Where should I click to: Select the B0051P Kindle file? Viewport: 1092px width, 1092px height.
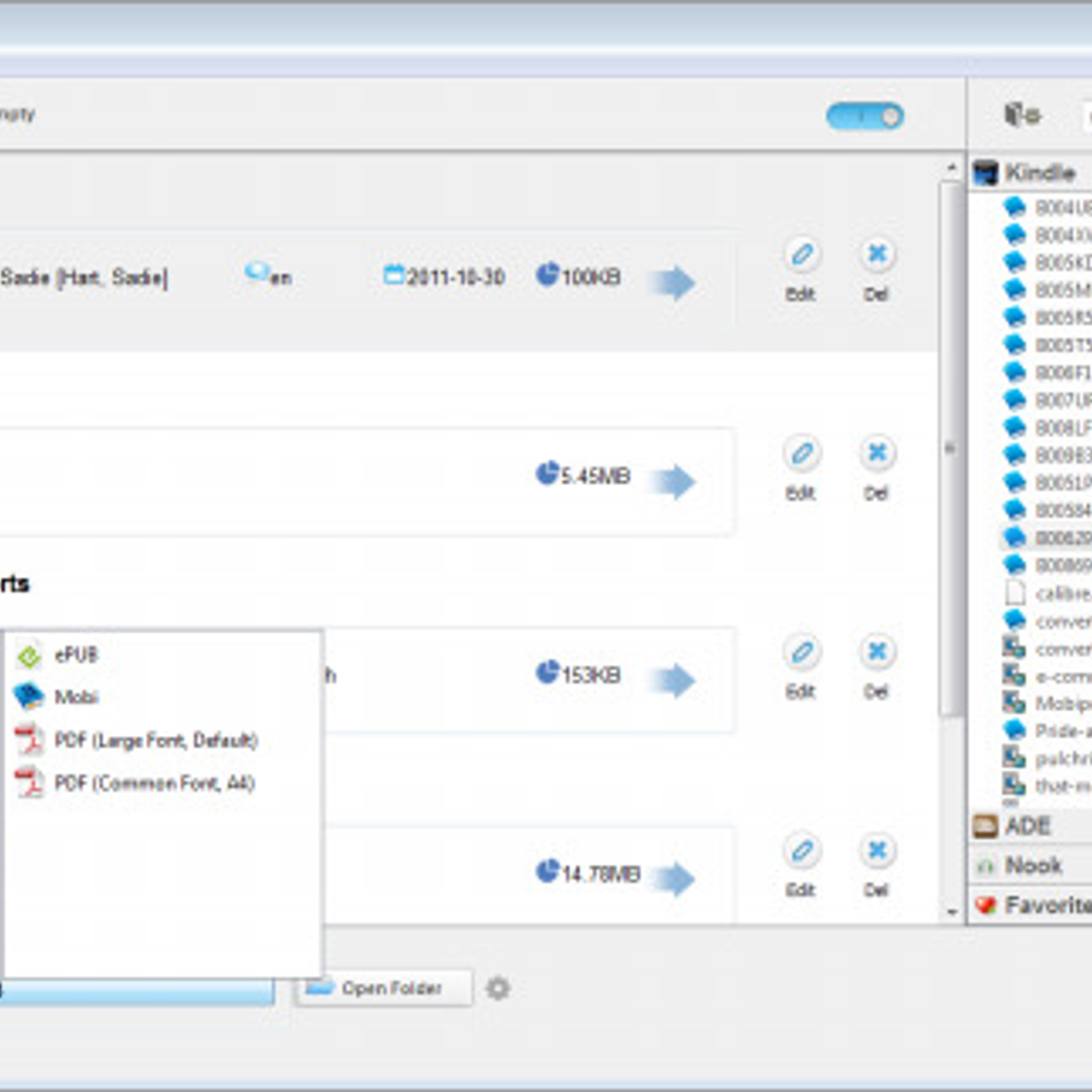point(1046,483)
